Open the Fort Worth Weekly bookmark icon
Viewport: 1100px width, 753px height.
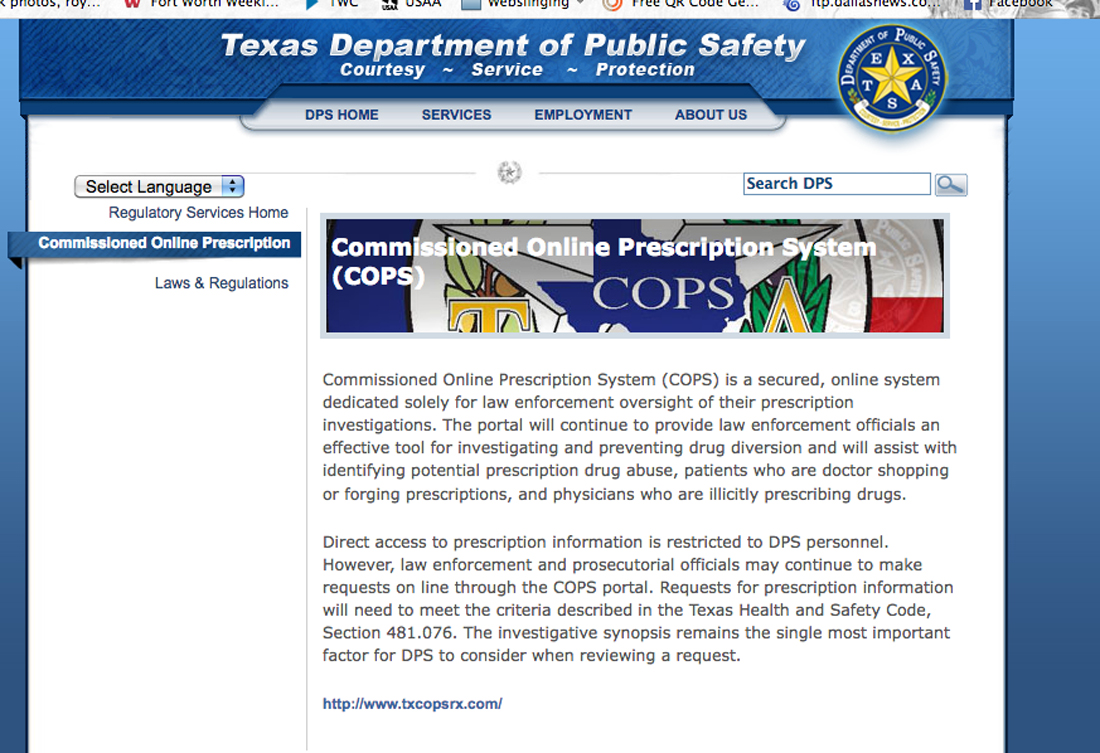(x=132, y=4)
